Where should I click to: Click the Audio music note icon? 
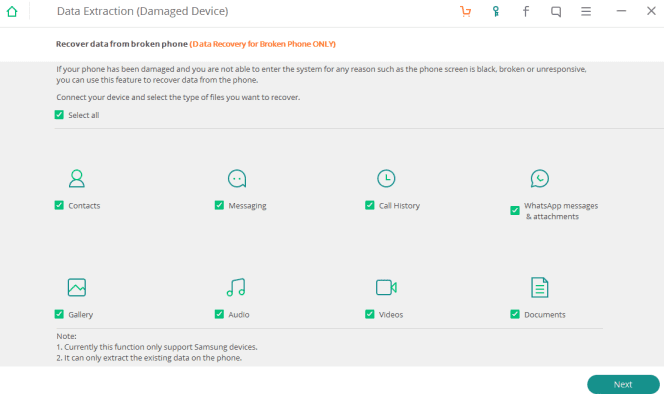(x=236, y=287)
